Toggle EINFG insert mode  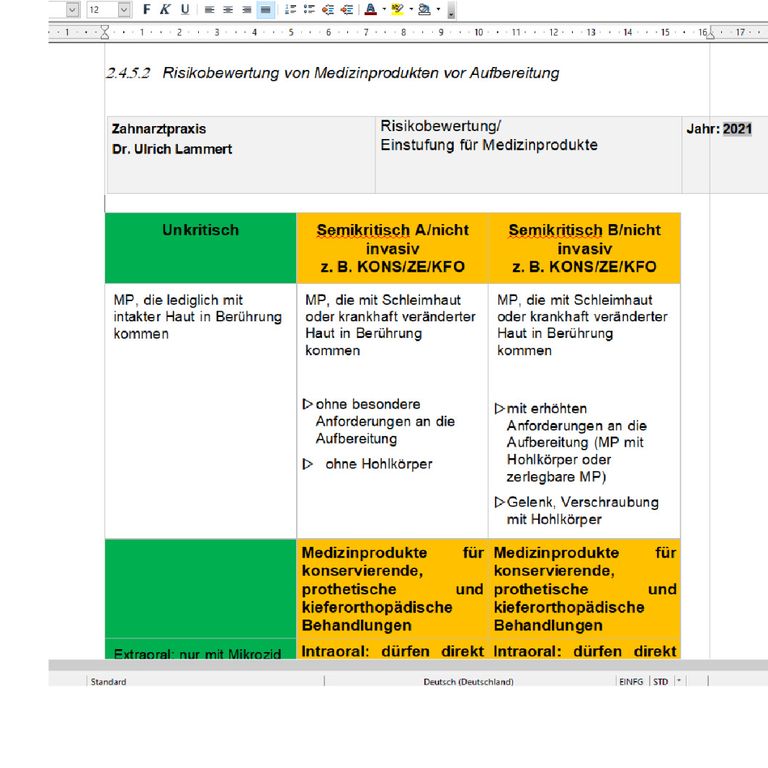(631, 681)
